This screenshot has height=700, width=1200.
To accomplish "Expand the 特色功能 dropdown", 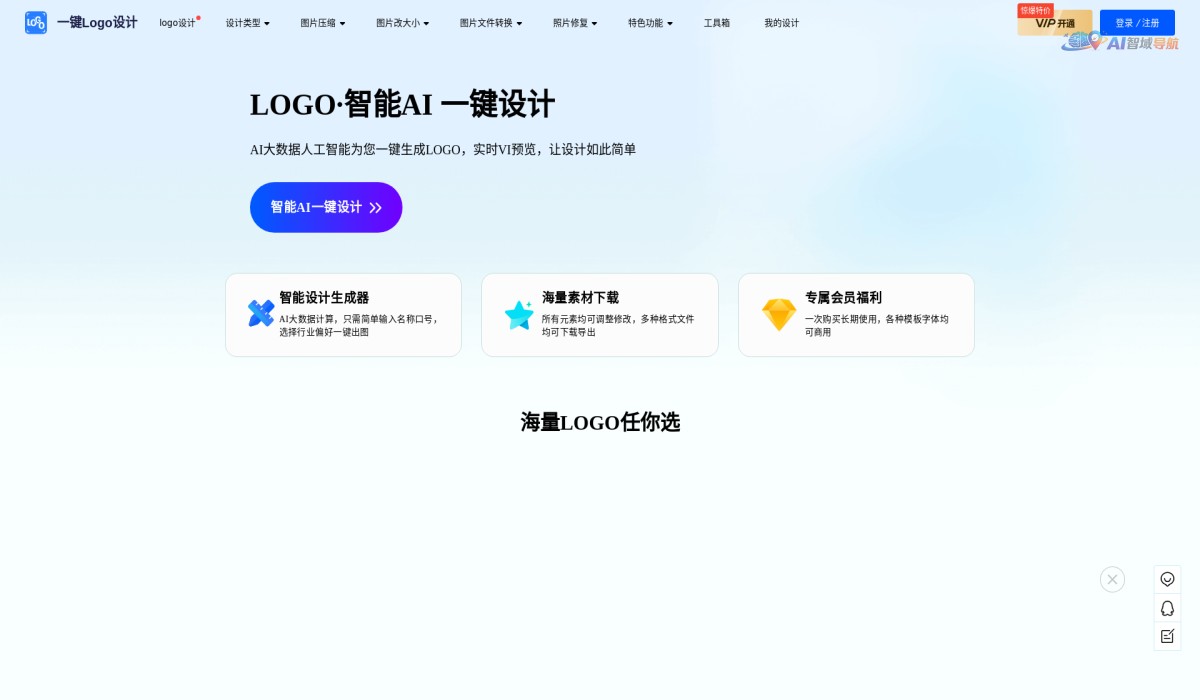I will click(x=649, y=23).
